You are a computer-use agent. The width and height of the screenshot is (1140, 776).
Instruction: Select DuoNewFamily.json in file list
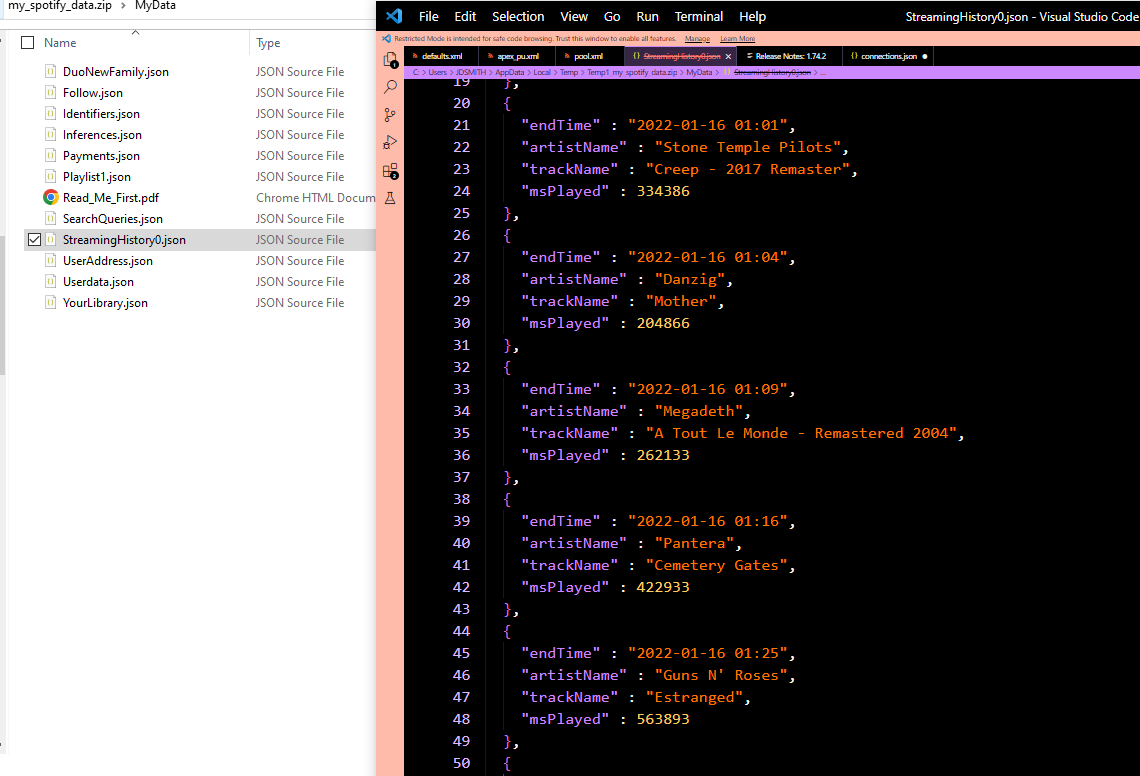click(116, 71)
